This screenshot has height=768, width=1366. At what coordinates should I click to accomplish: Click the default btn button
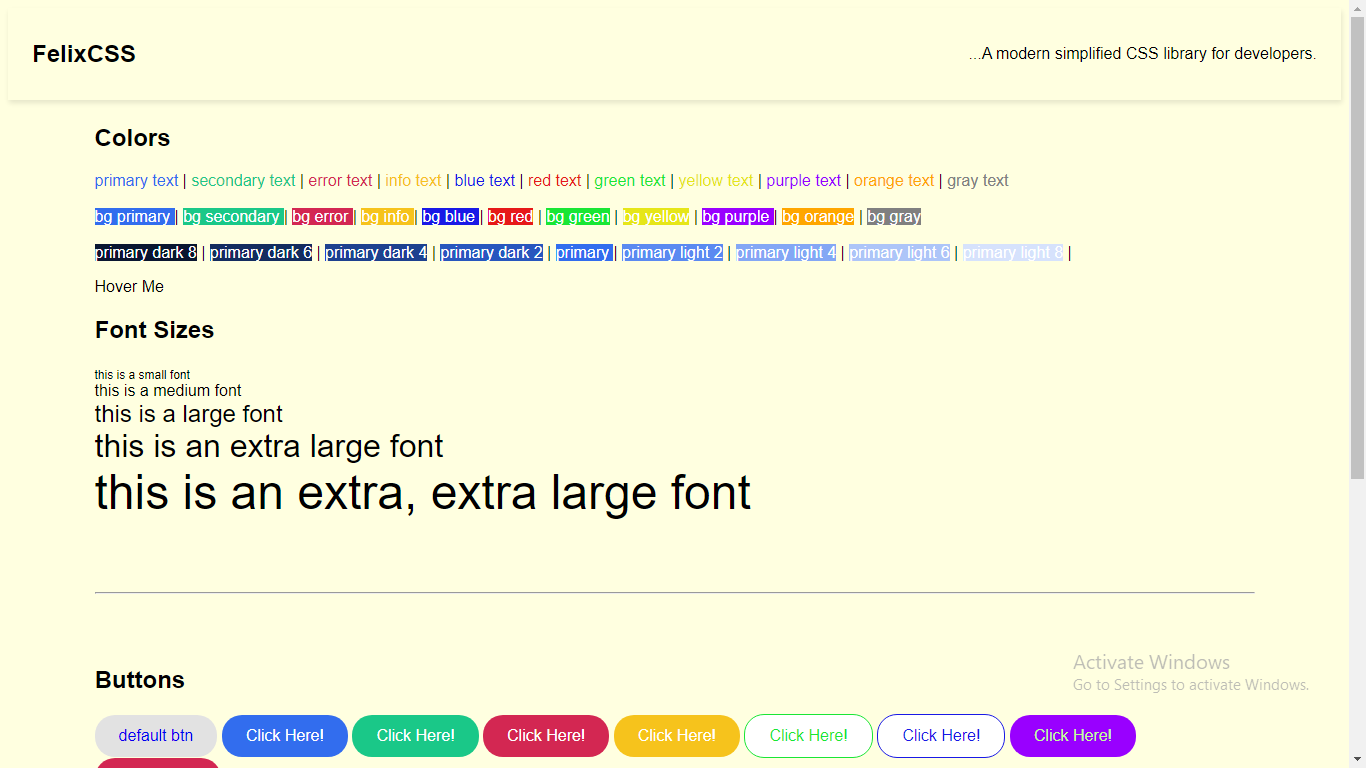click(156, 735)
